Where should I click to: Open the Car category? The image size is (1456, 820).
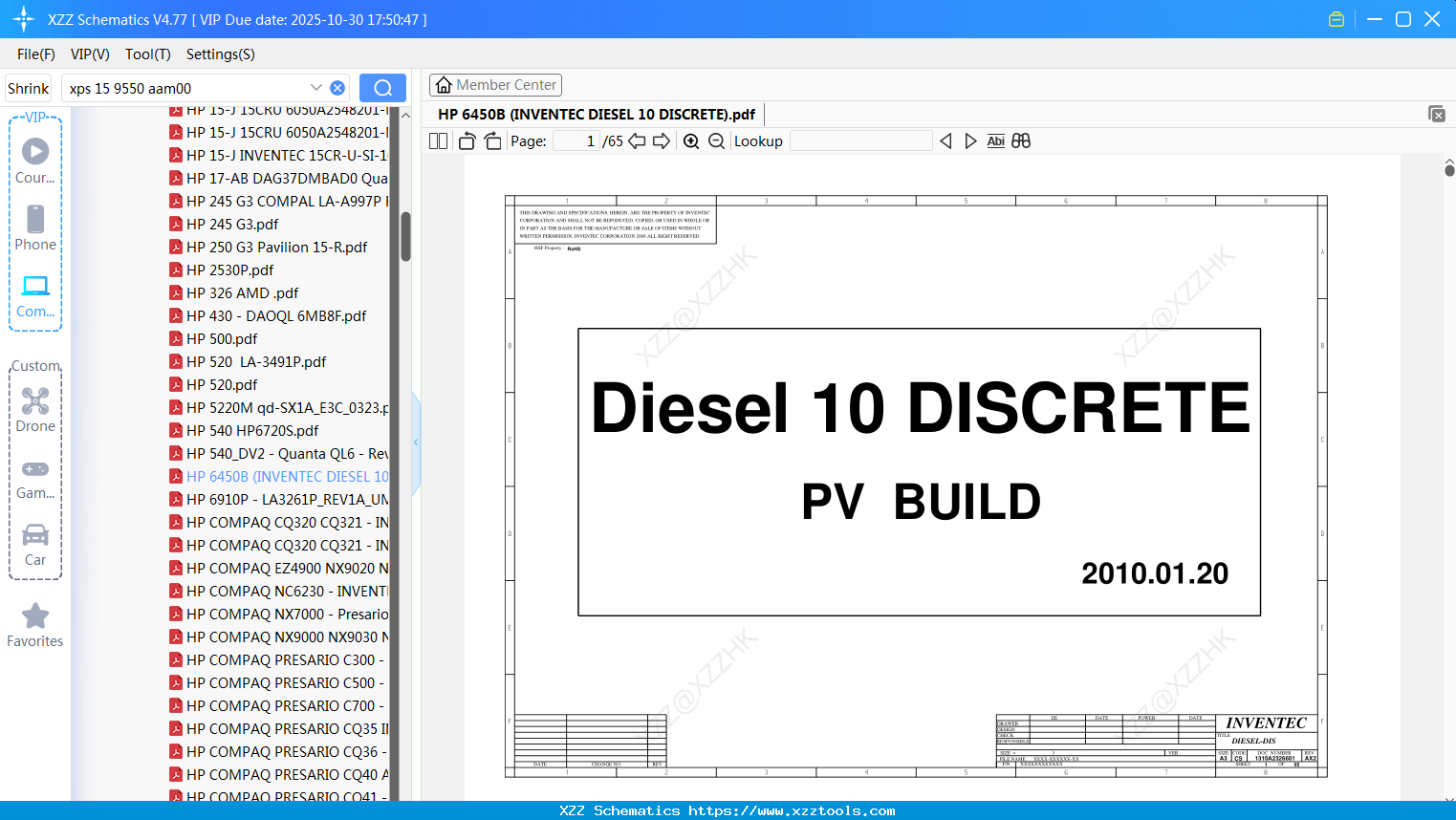pyautogui.click(x=35, y=545)
